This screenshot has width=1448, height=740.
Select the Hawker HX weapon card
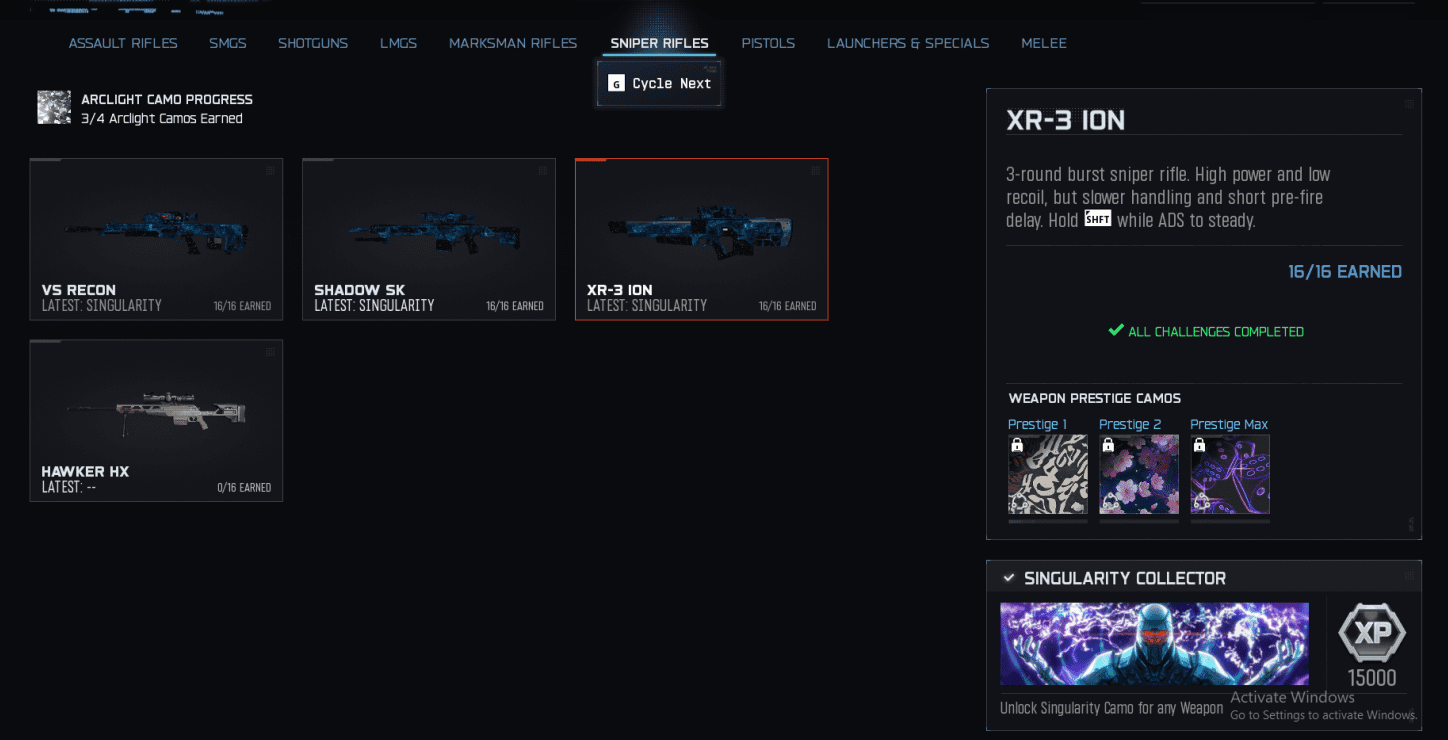156,420
